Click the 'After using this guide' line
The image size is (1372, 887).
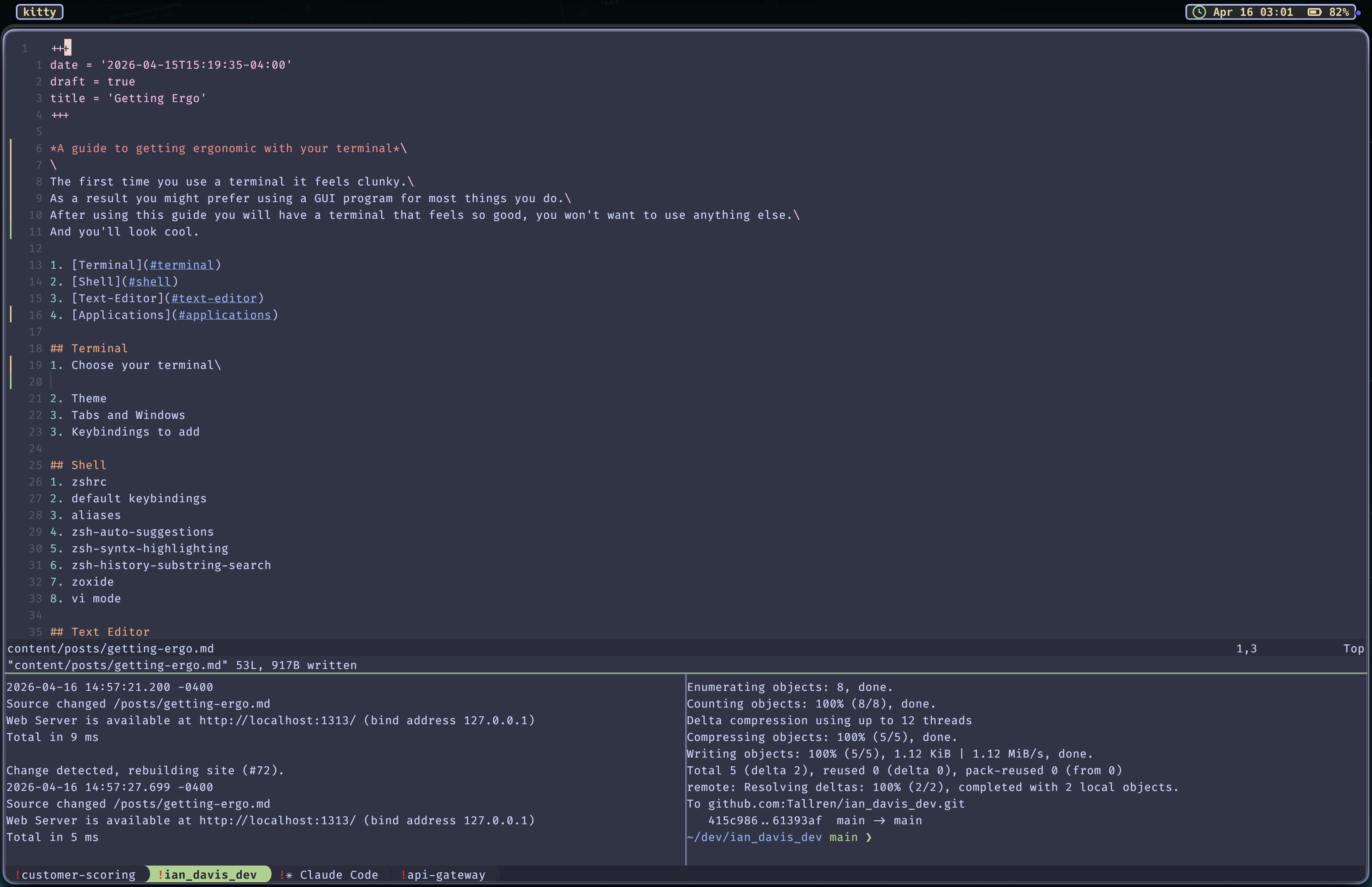click(425, 216)
